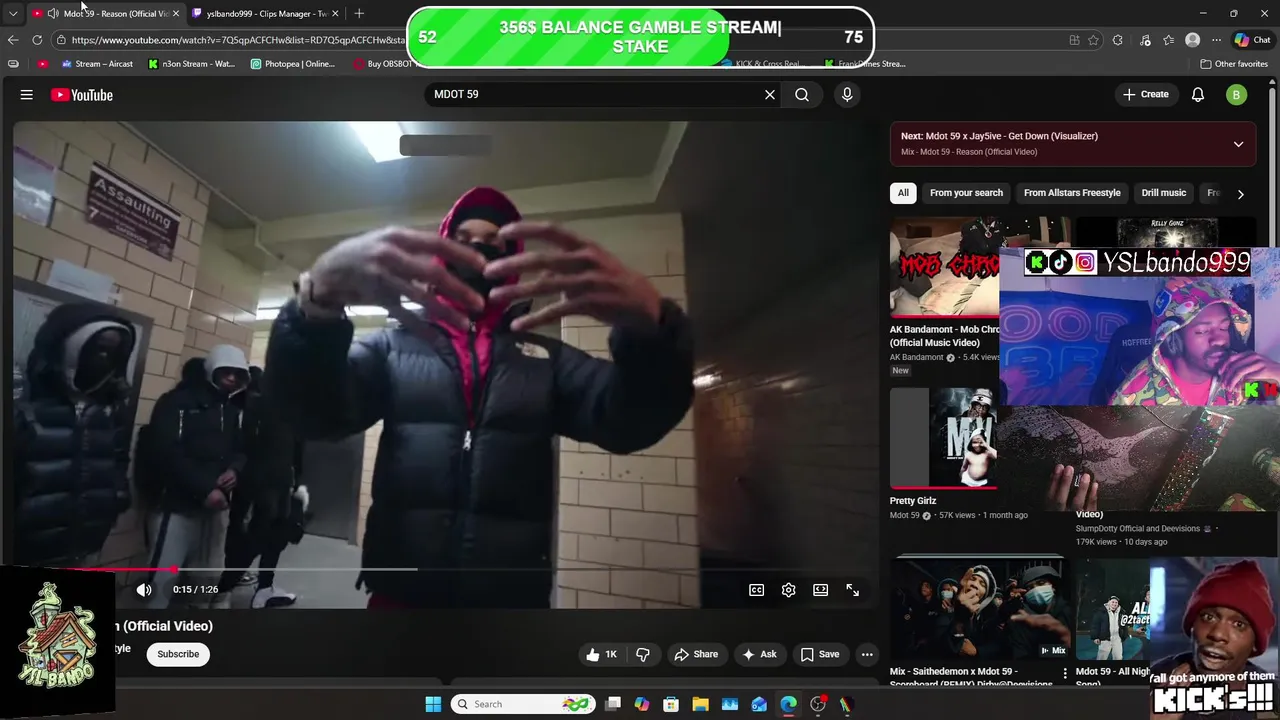The height and width of the screenshot is (720, 1280).
Task: Open OBS Studio from the taskbar
Action: click(x=818, y=704)
